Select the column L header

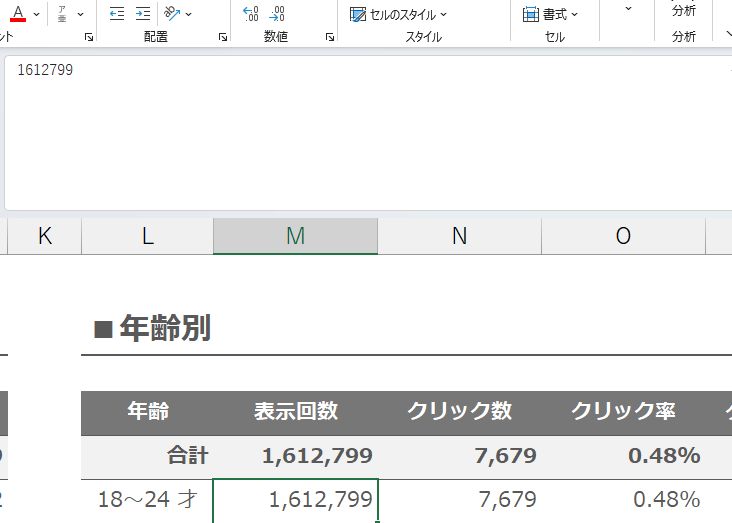click(x=147, y=236)
